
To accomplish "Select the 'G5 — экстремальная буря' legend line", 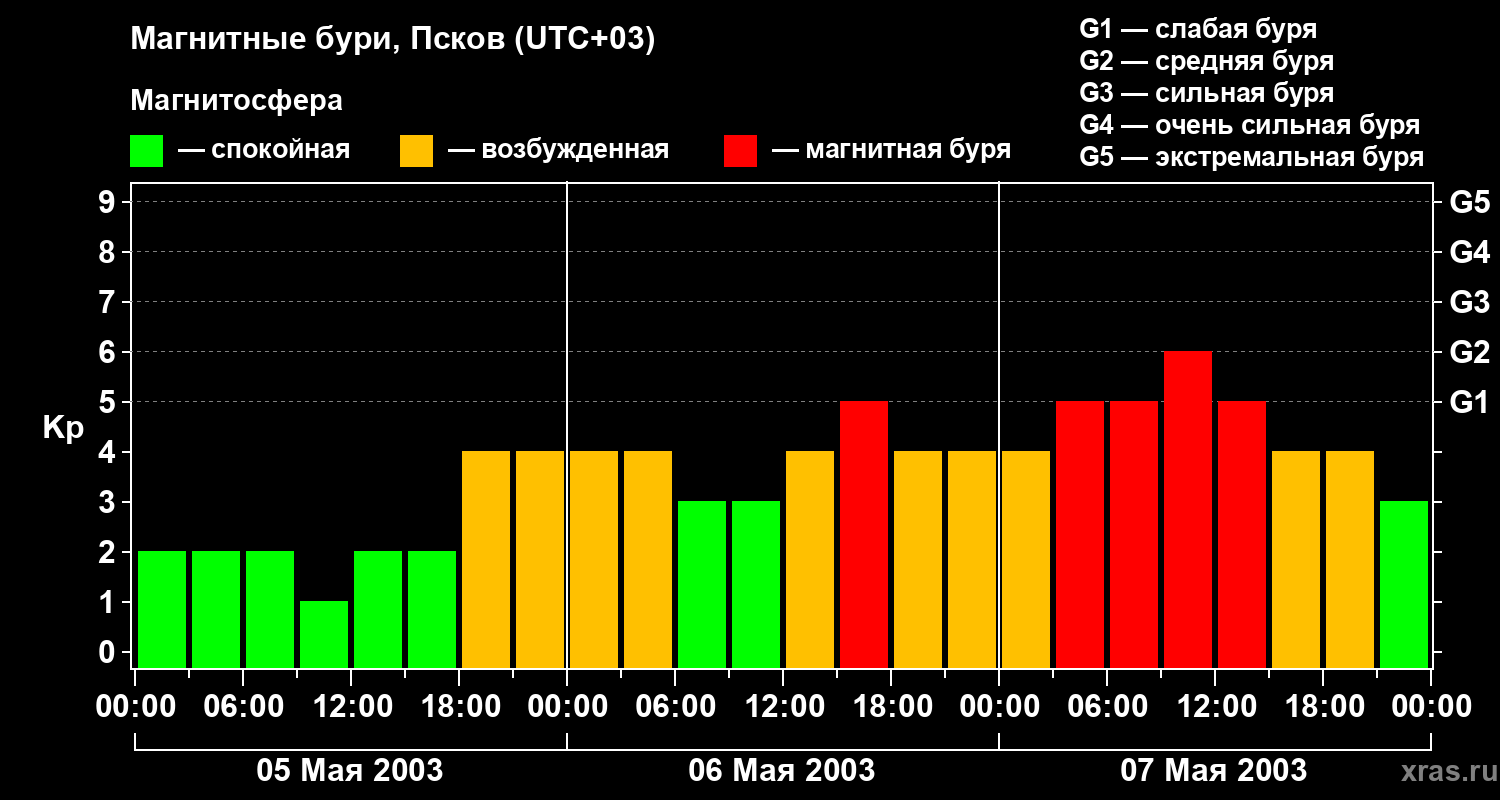I will tap(1251, 157).
